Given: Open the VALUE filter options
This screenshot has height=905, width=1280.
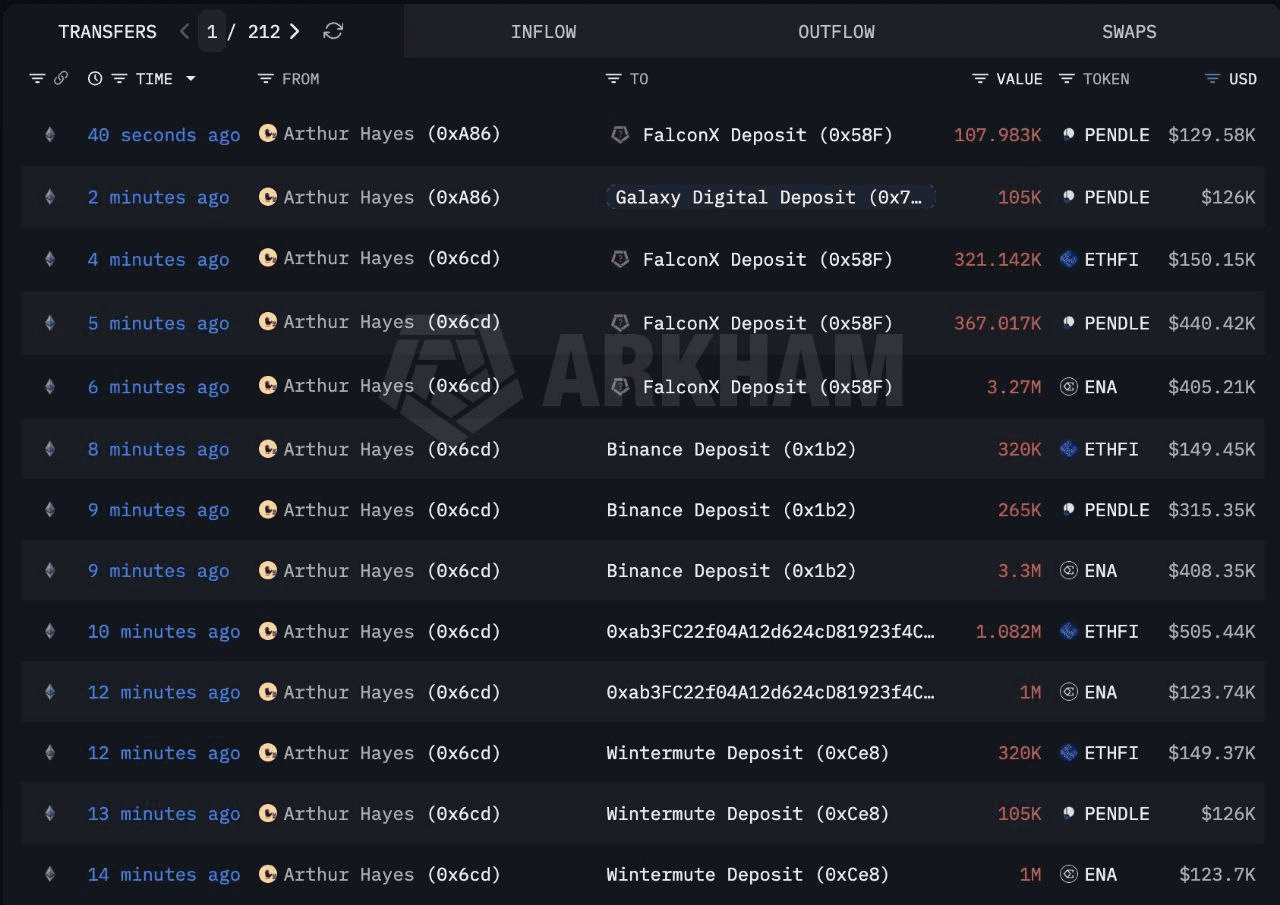Looking at the screenshot, I should [x=980, y=78].
